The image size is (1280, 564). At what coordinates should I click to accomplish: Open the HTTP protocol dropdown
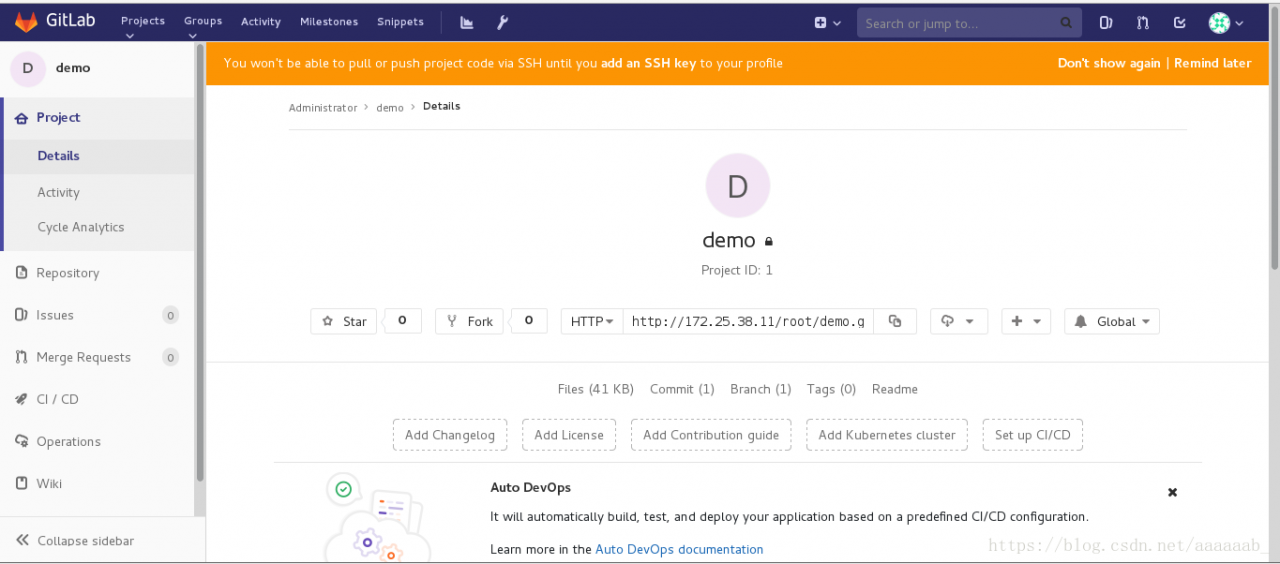[x=592, y=321]
